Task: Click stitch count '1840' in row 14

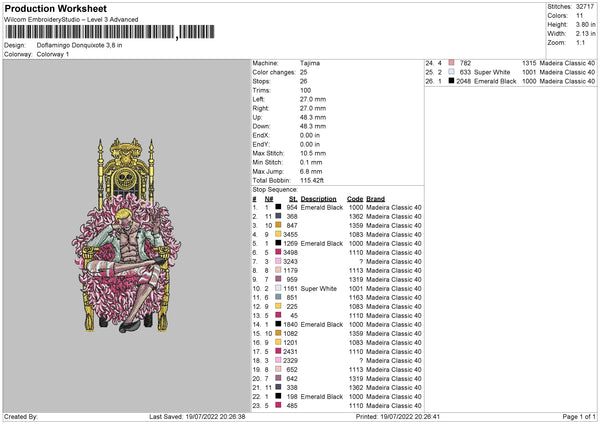Action: click(290, 325)
